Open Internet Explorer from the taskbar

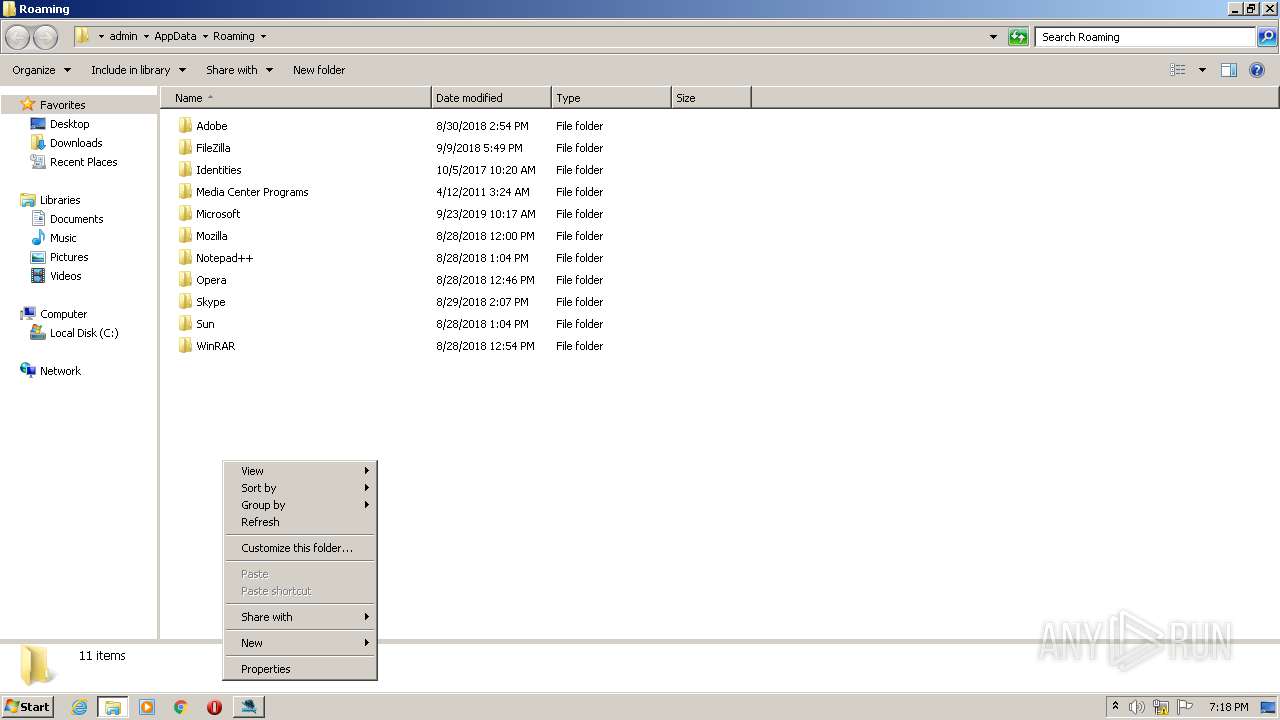[x=79, y=707]
